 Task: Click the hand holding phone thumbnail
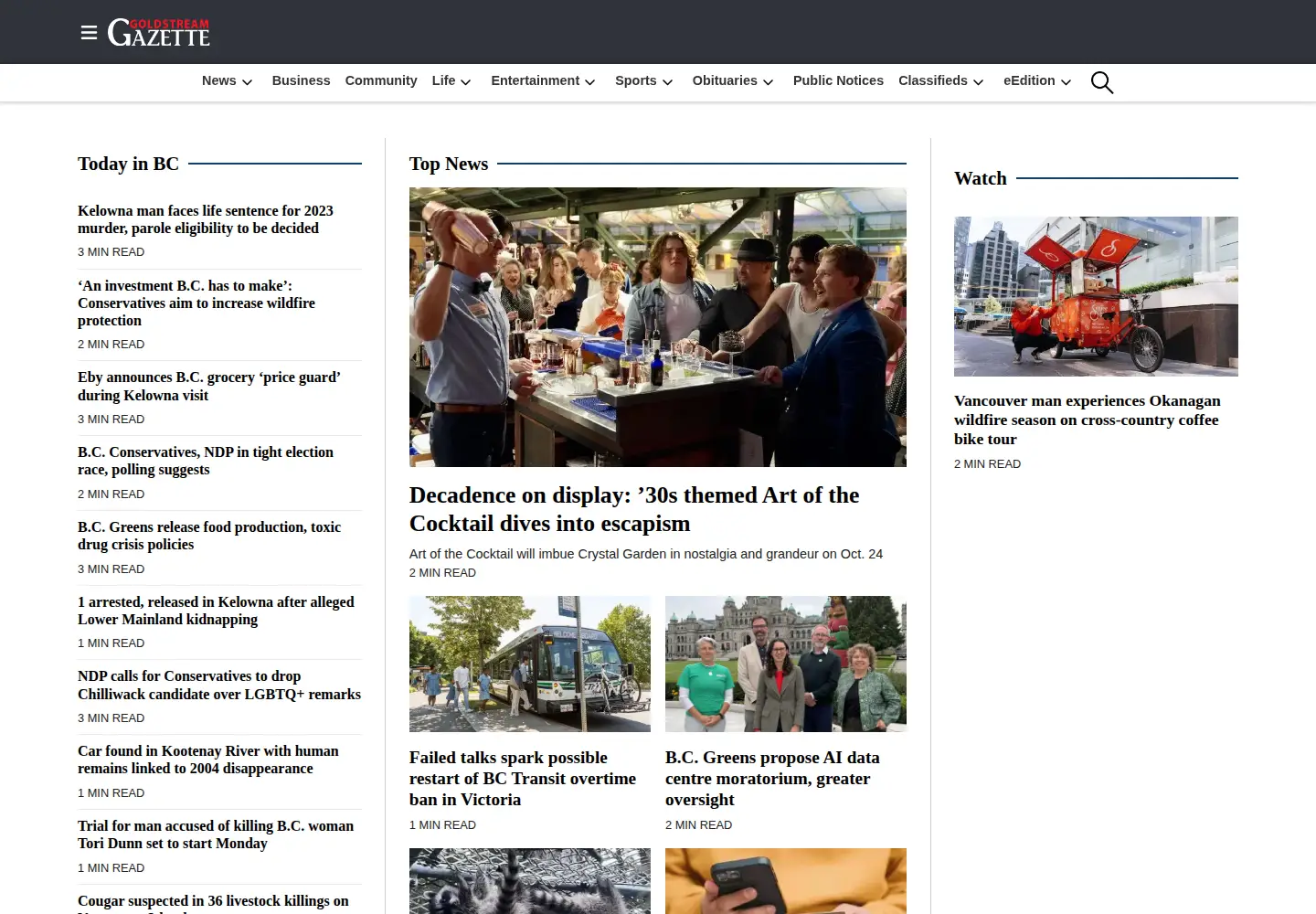786,881
